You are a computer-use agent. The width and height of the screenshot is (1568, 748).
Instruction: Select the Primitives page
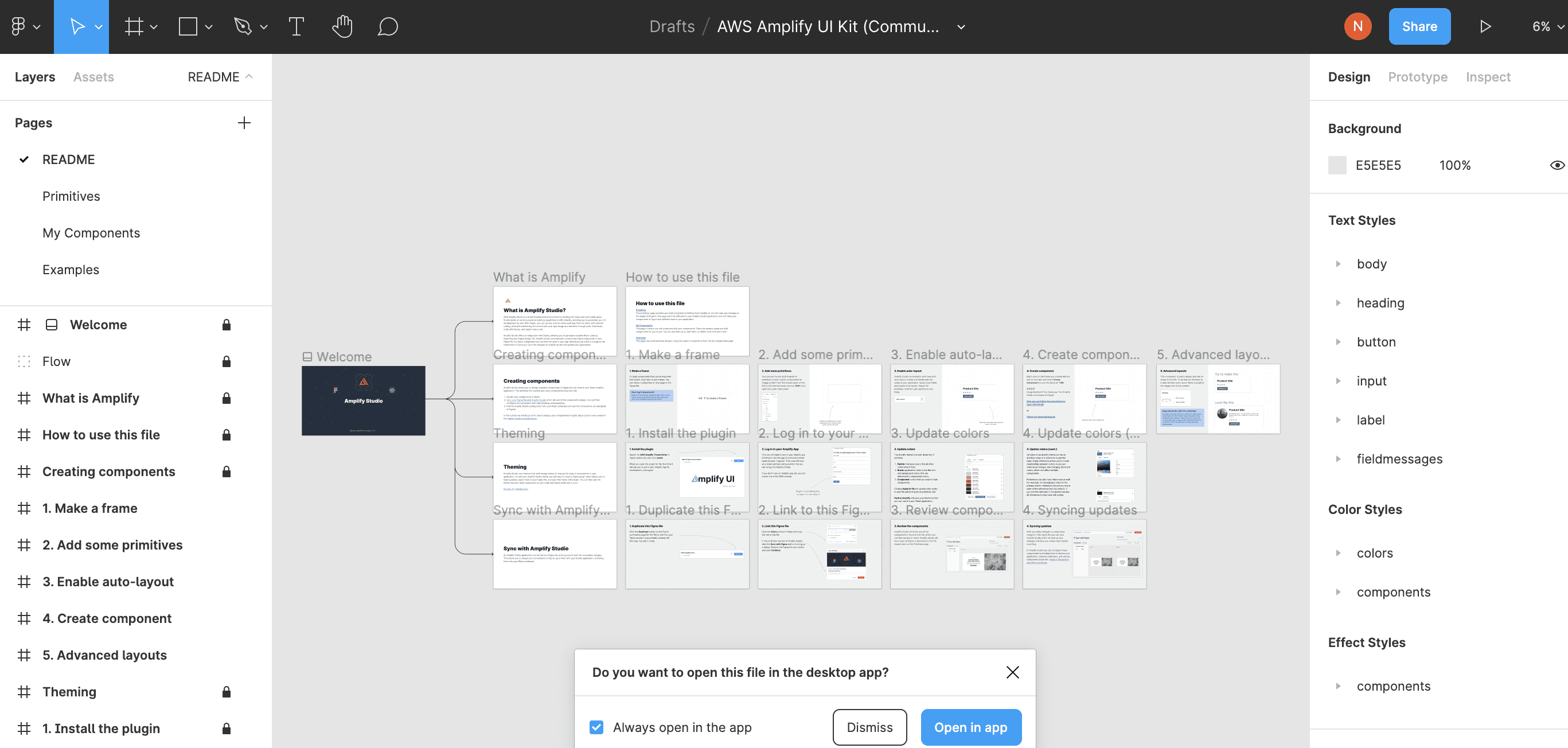coord(71,196)
